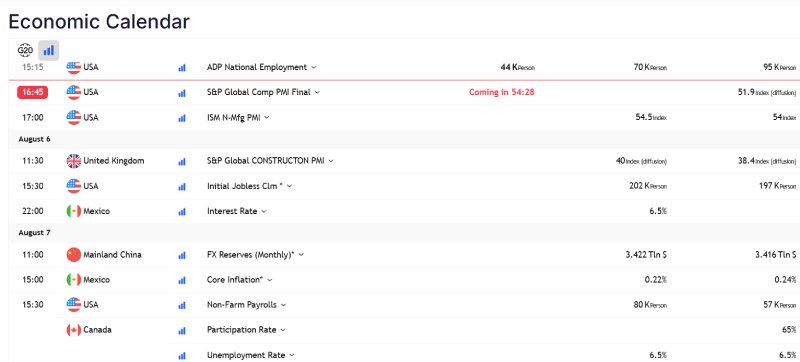Viewport: 800px width, 362px height.
Task: Click the 6.5% Mexico Interest Rate value
Action: [658, 211]
